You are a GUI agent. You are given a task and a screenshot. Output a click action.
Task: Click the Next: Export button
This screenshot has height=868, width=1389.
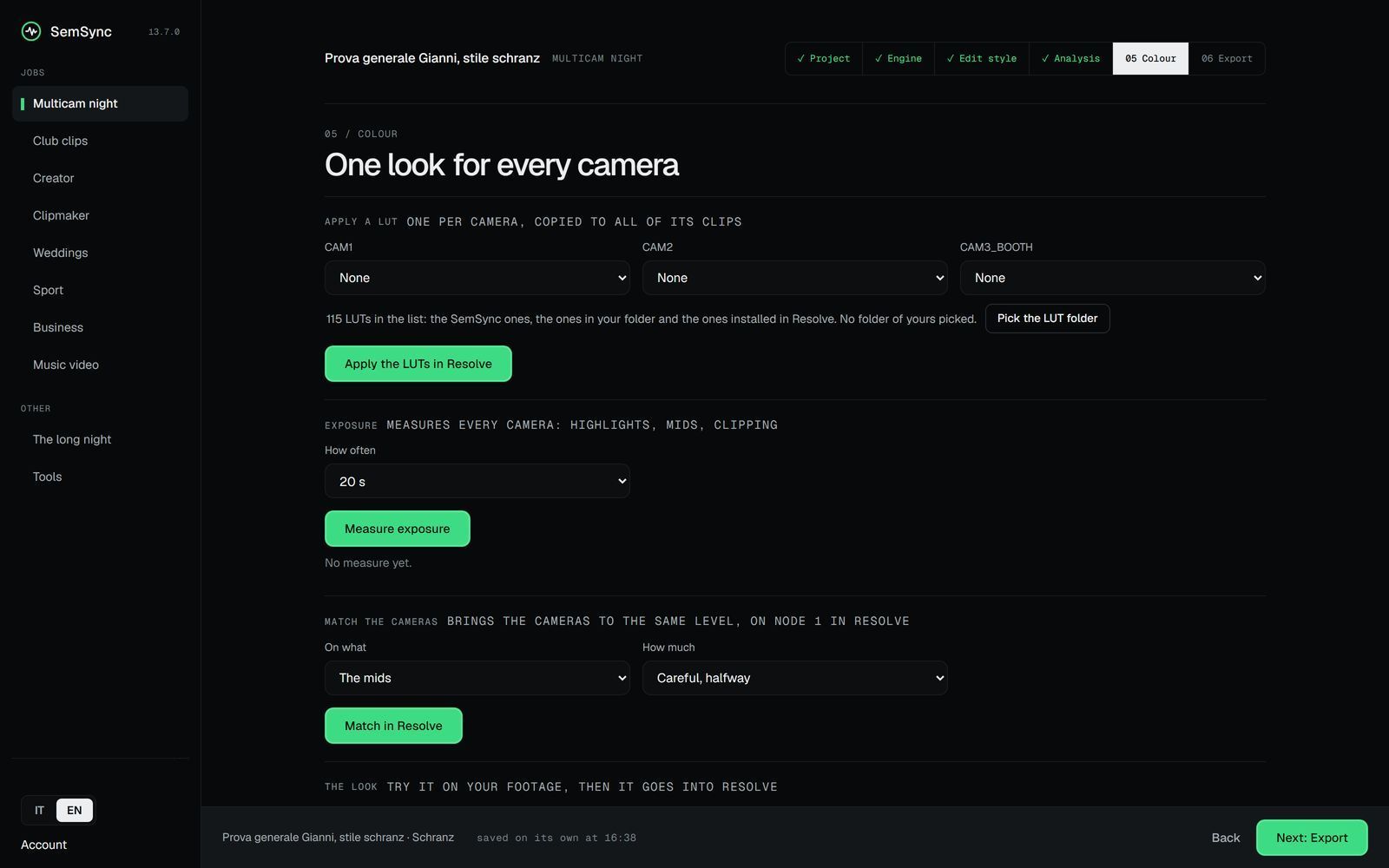[x=1312, y=838]
